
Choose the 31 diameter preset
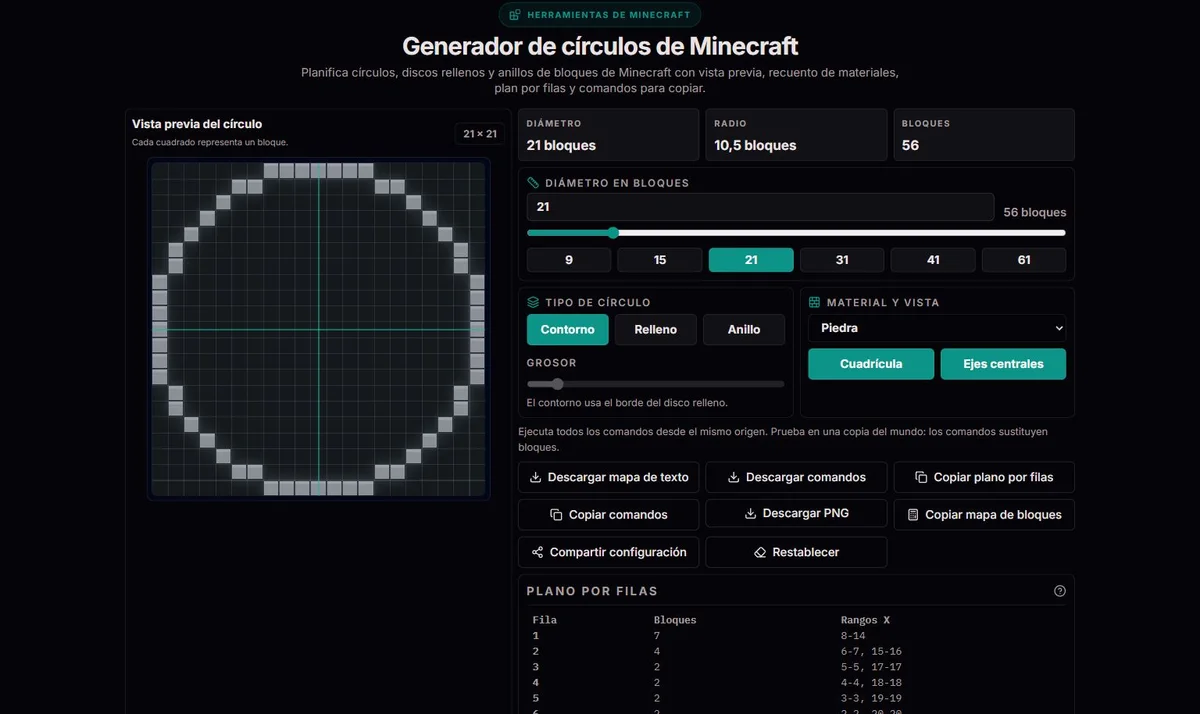842,260
